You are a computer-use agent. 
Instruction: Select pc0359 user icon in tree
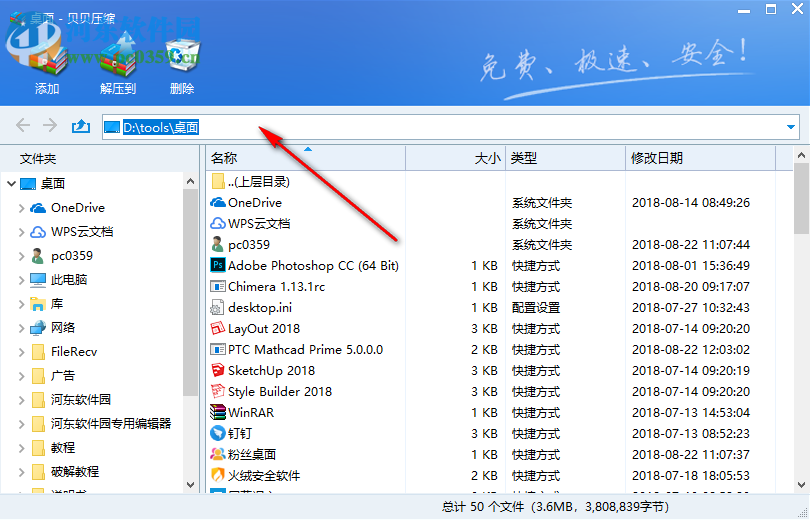37,256
